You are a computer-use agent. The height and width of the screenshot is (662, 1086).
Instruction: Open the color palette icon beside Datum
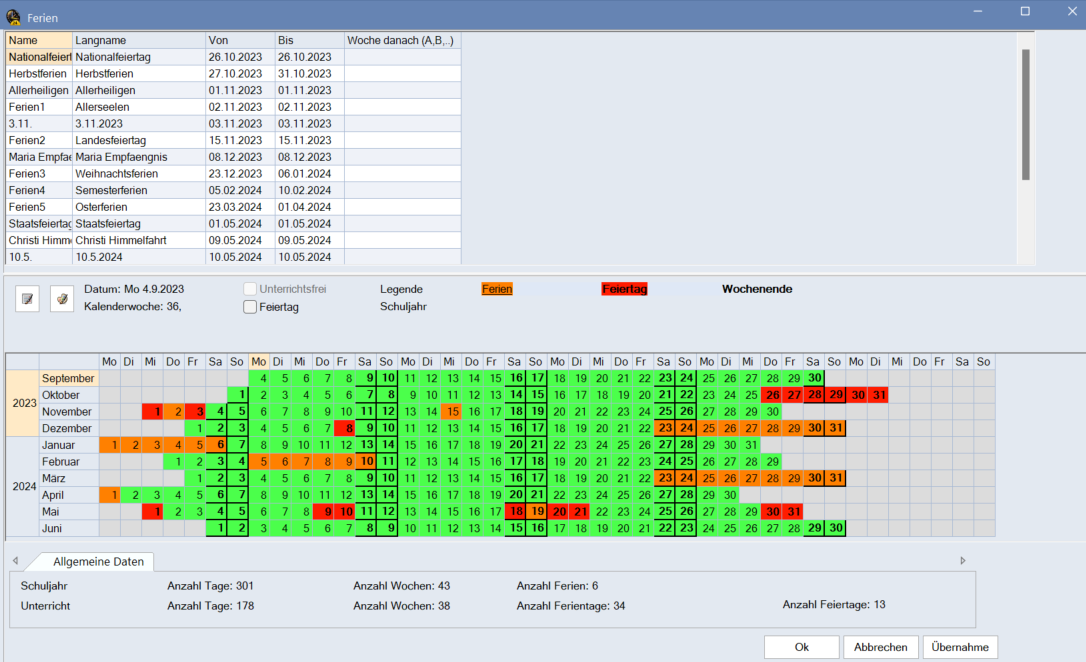pyautogui.click(x=62, y=298)
